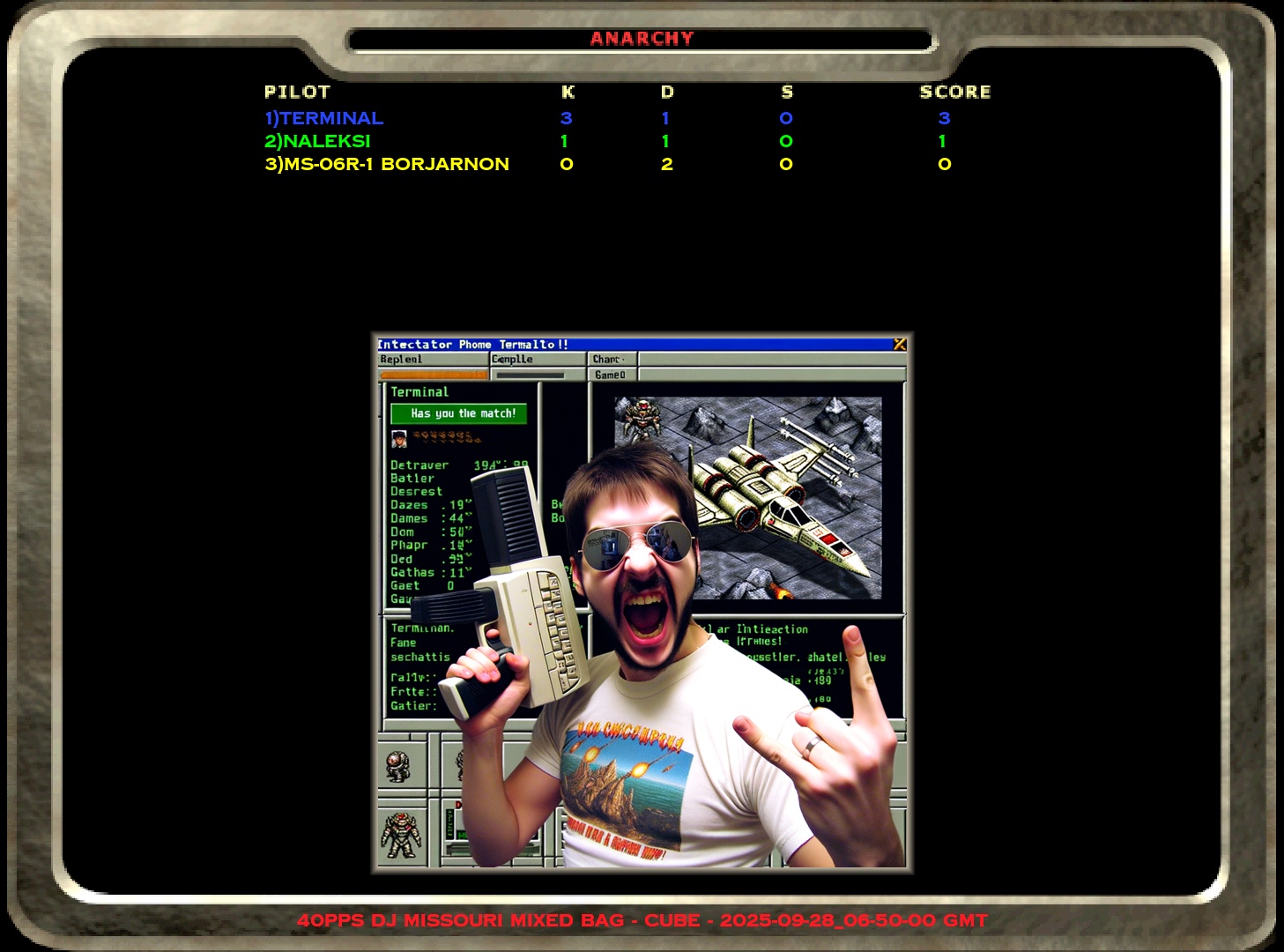Select pilot row 2)NALEKSI in scoreboard
This screenshot has height=952, width=1284.
317,141
